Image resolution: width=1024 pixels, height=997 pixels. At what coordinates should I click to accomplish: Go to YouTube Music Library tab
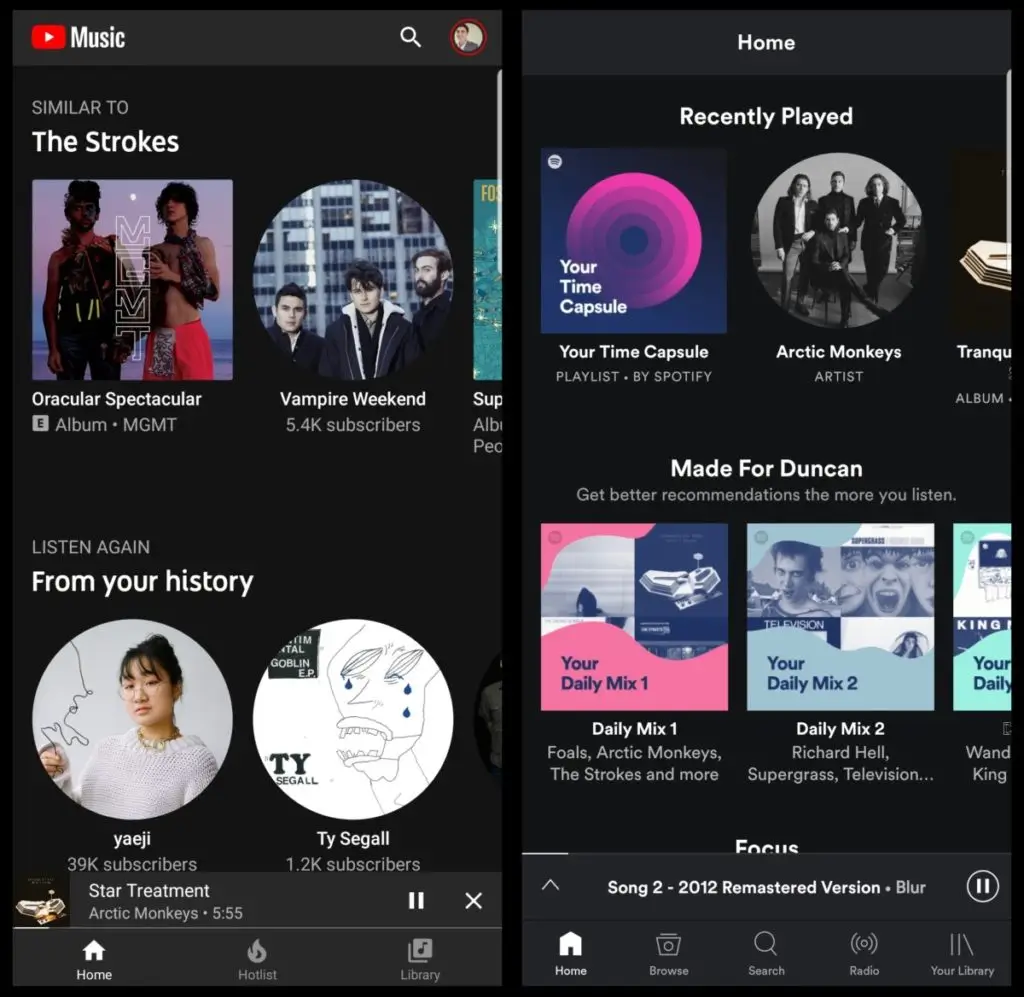tap(420, 958)
